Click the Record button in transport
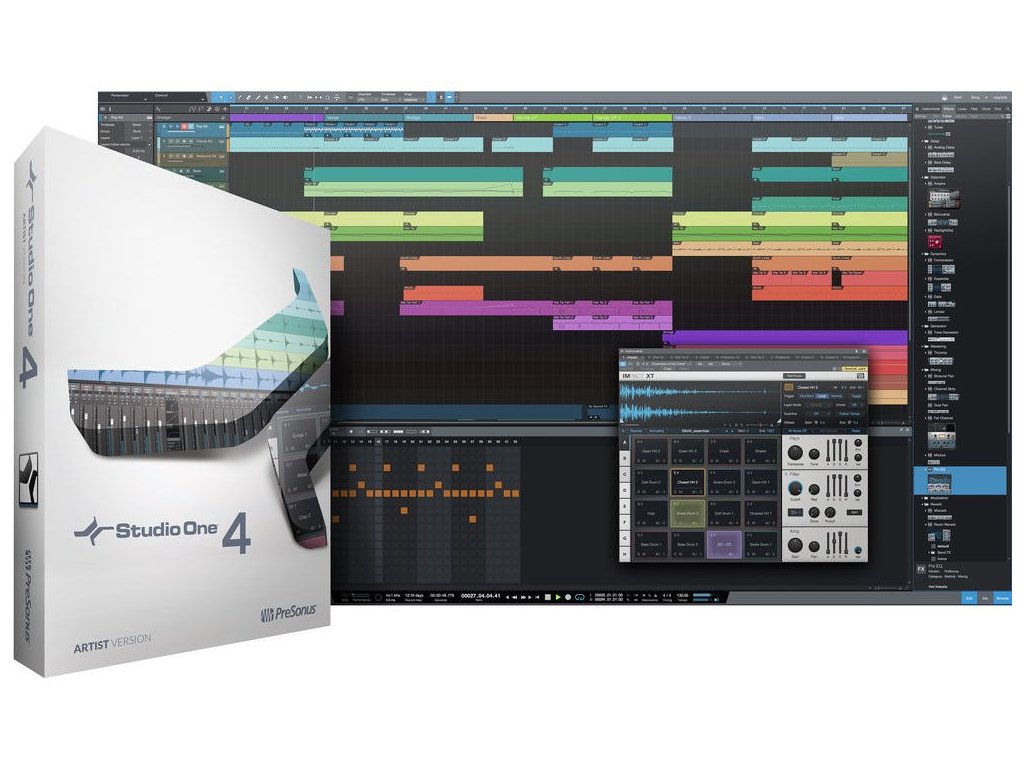Viewport: 1024px width, 768px height. tap(568, 597)
